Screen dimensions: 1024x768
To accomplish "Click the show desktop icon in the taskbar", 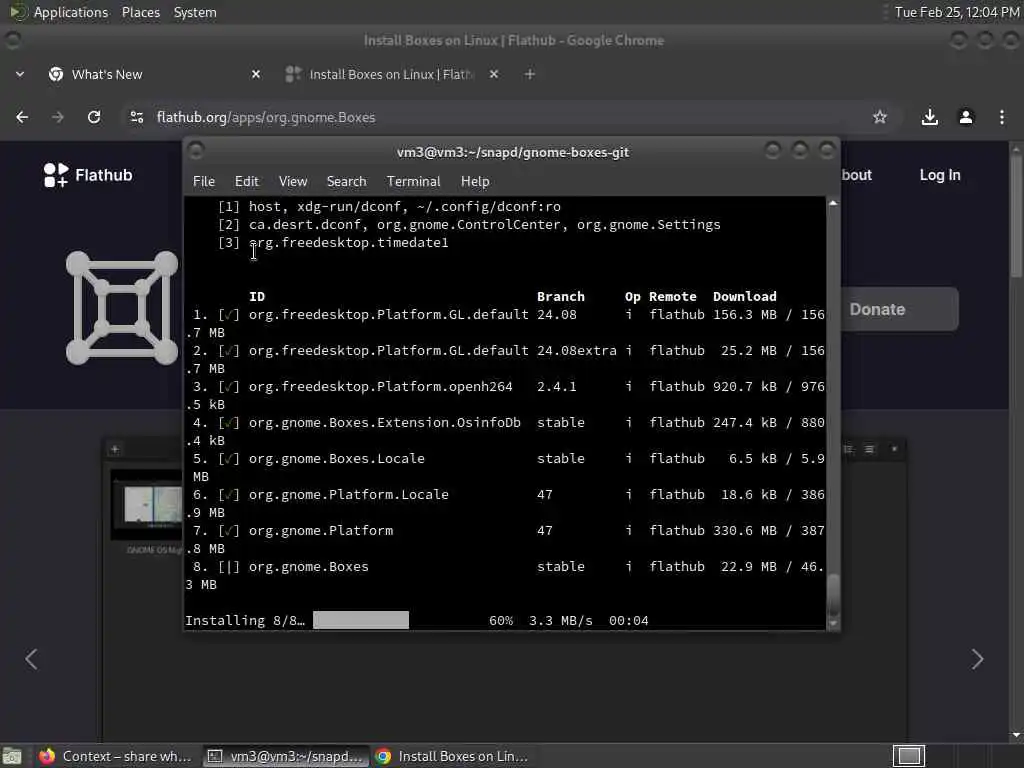I will point(12,756).
